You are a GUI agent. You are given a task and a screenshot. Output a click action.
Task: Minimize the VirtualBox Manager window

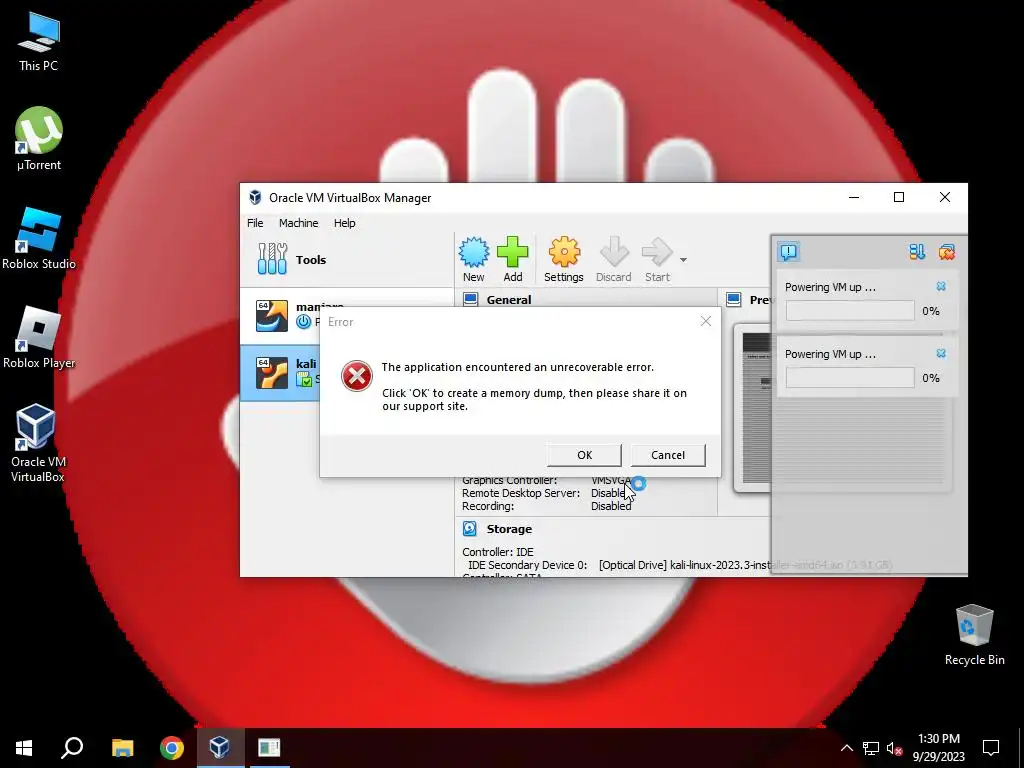coord(854,197)
